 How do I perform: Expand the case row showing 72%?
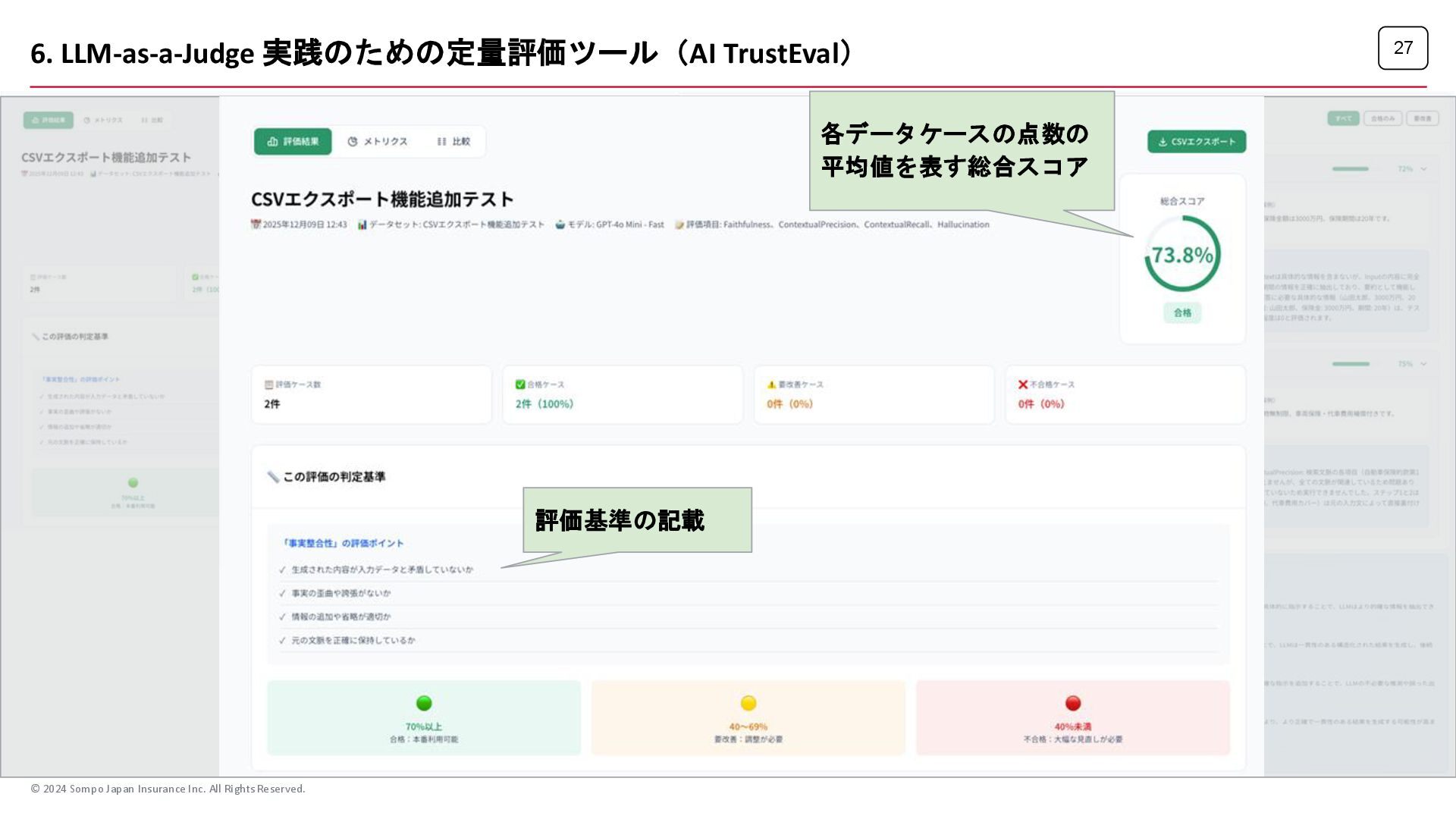[1423, 168]
